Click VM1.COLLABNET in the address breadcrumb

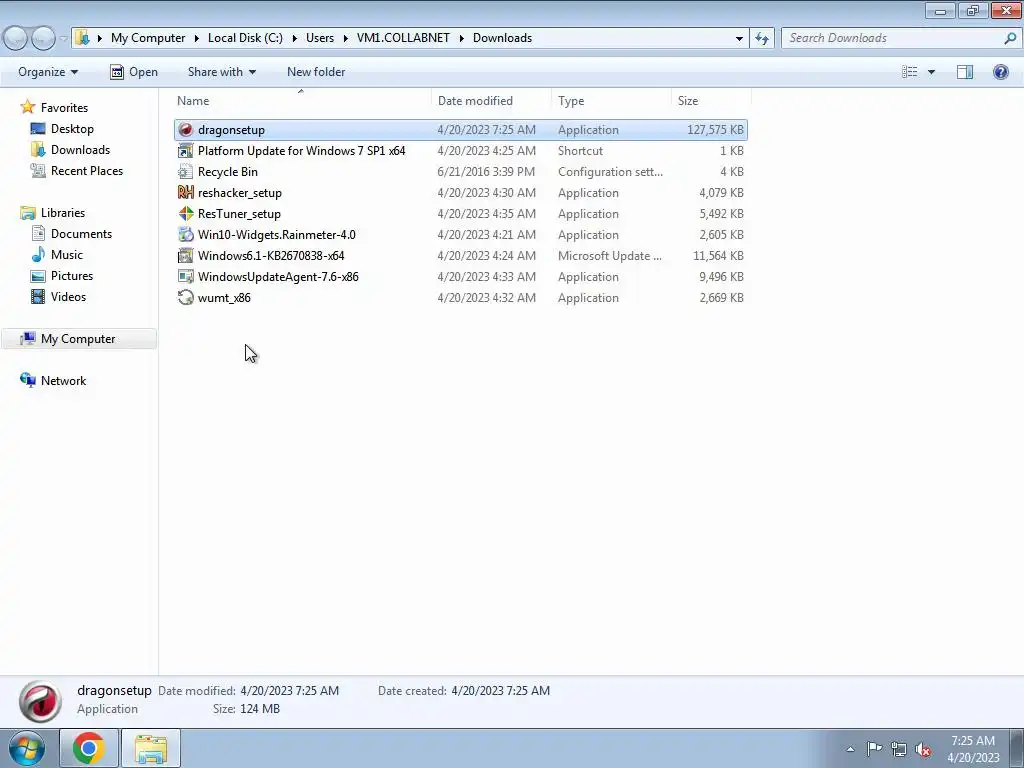tap(403, 38)
